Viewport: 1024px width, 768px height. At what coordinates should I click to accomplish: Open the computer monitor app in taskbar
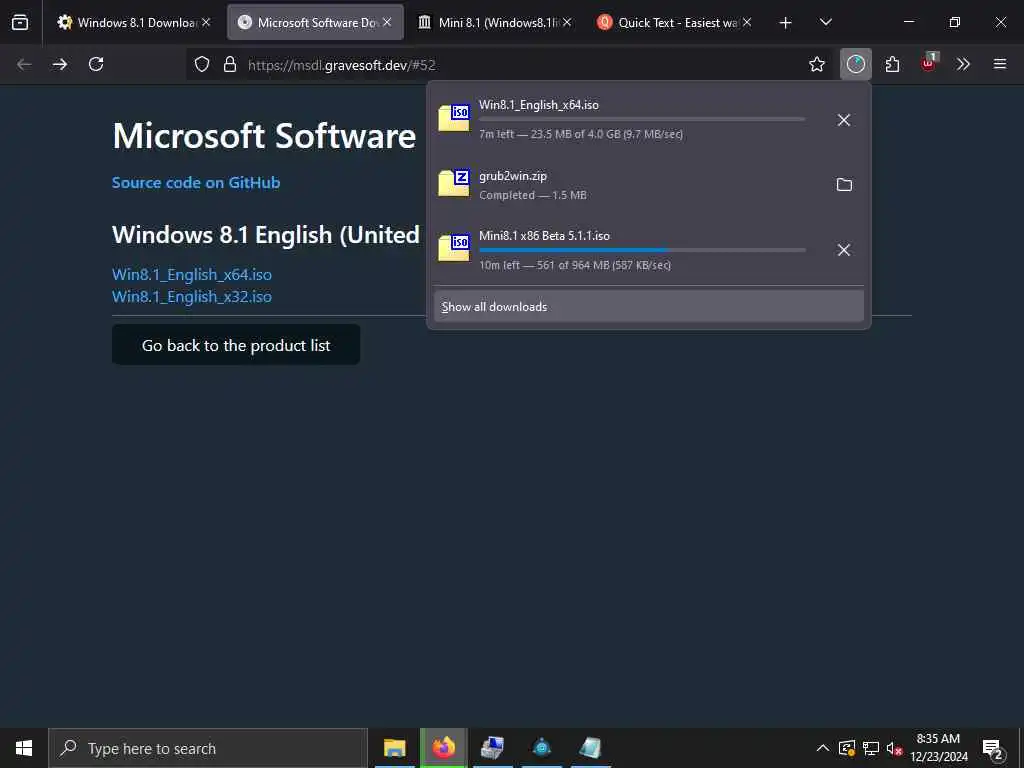pos(492,748)
